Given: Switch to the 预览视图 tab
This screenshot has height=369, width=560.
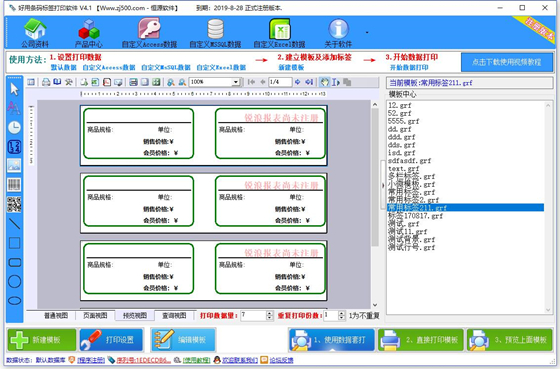Looking at the screenshot, I should point(135,315).
